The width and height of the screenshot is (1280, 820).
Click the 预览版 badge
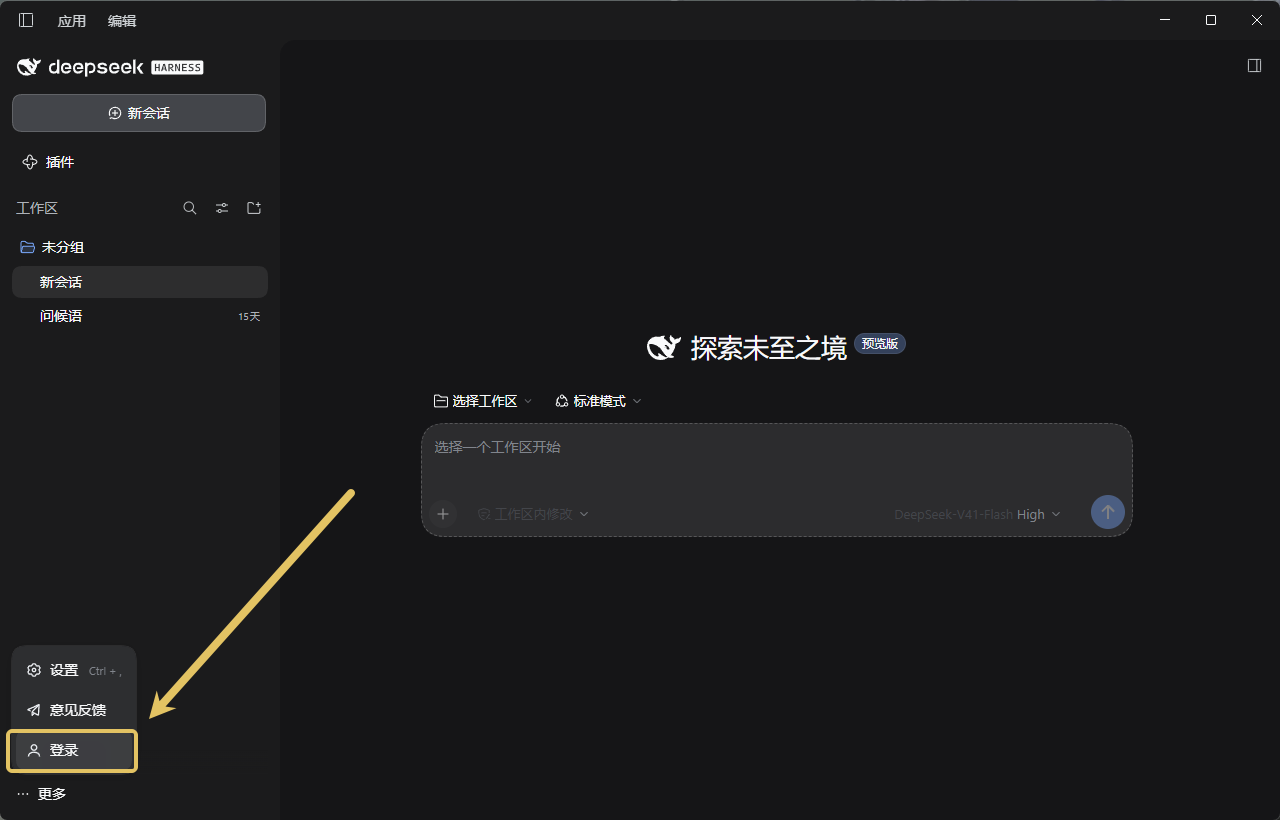tap(880, 344)
